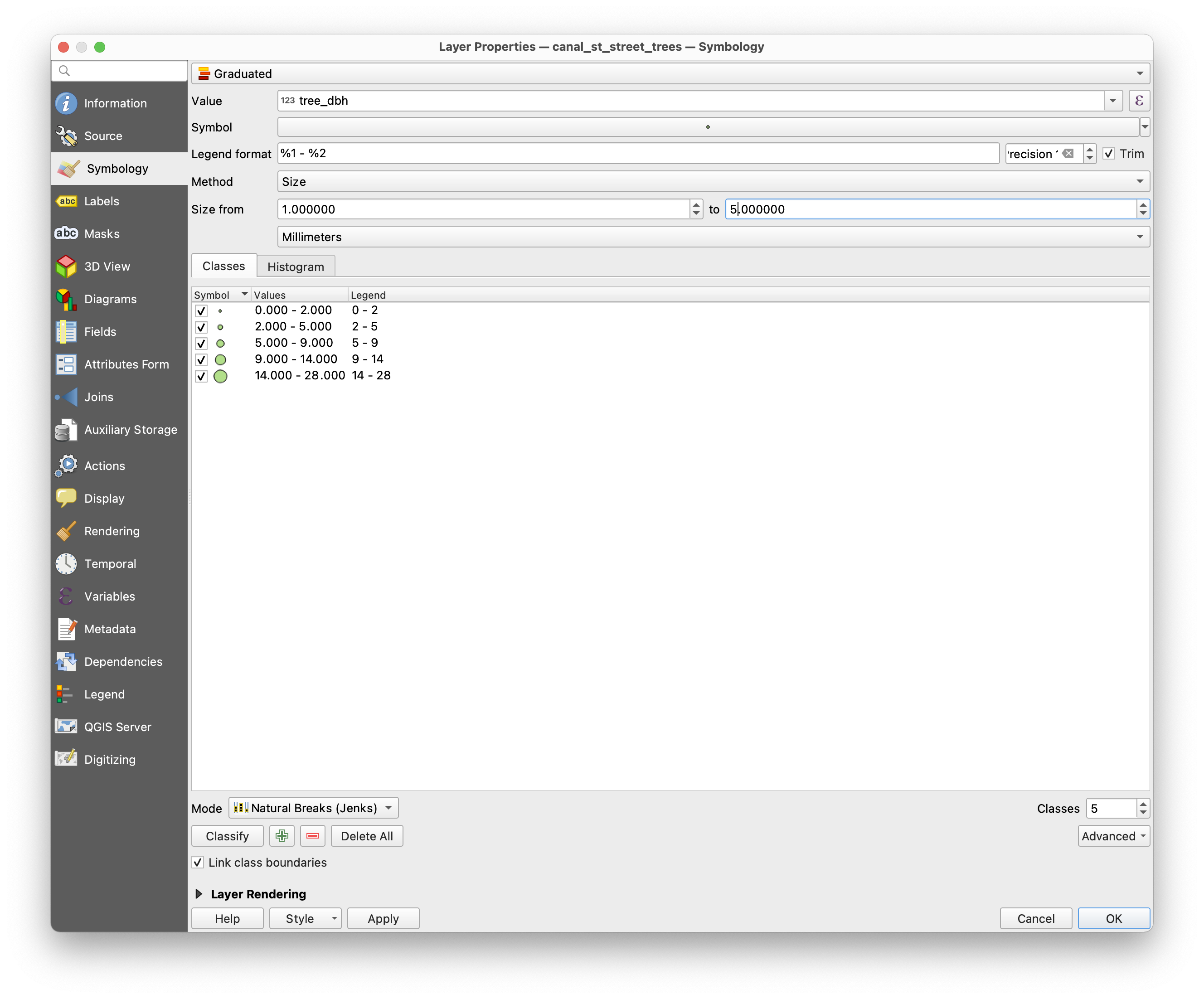1204x999 pixels.
Task: Open the Temporal properties section
Action: [110, 564]
